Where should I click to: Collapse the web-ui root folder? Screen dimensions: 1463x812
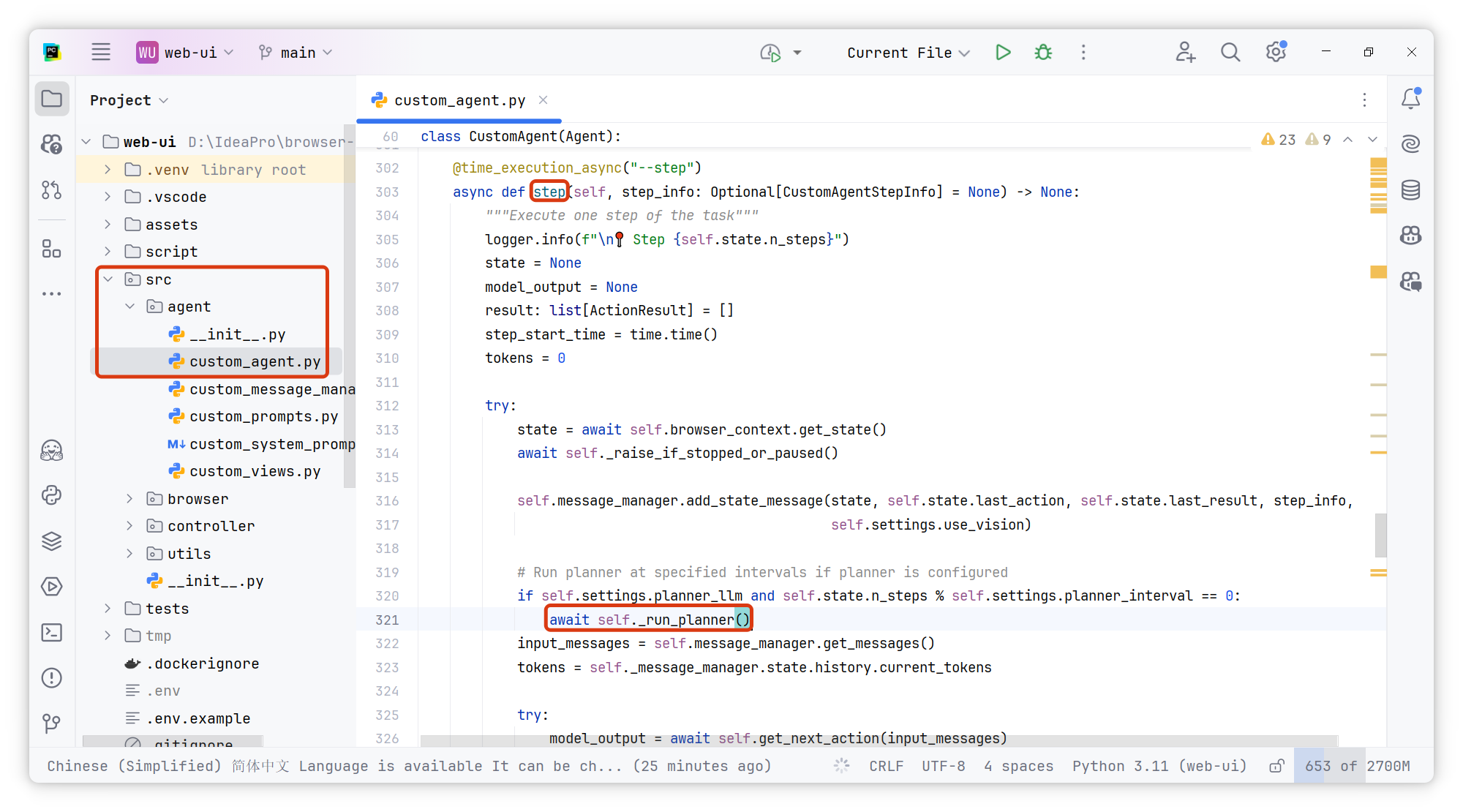click(x=86, y=142)
